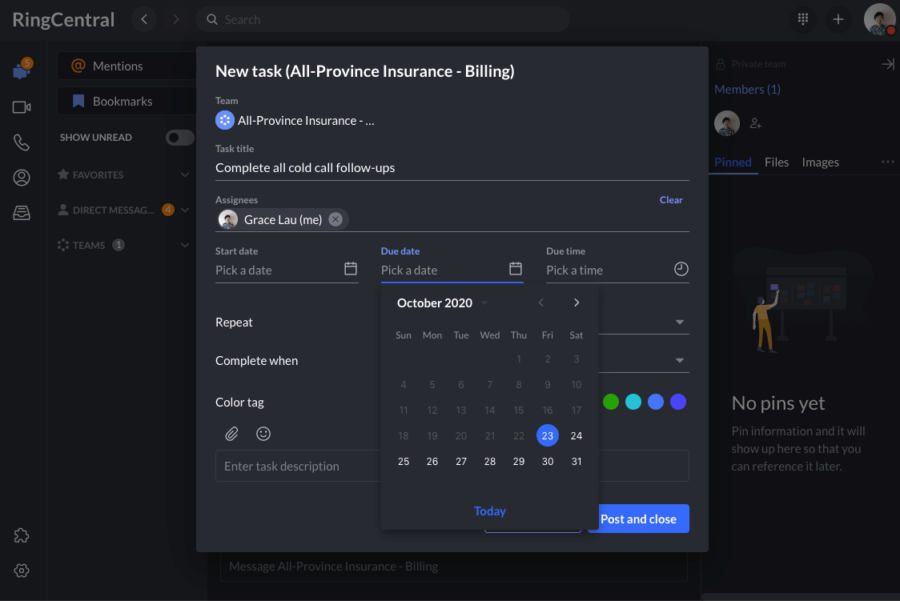Open the Video section in sidebar
Screen dimensions: 900x601
click(x=21, y=107)
